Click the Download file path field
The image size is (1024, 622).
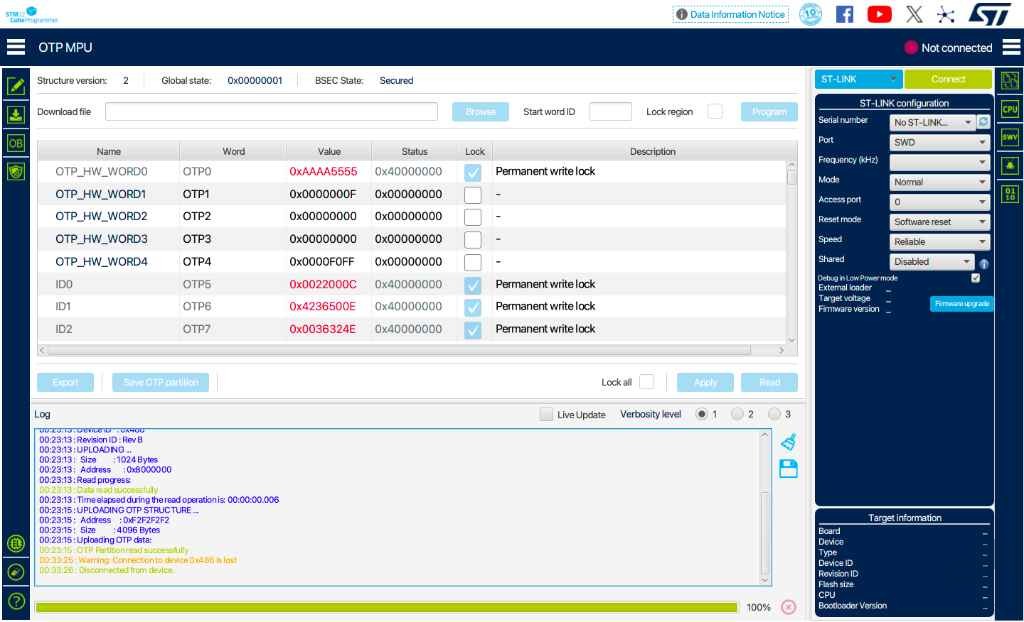click(x=271, y=112)
